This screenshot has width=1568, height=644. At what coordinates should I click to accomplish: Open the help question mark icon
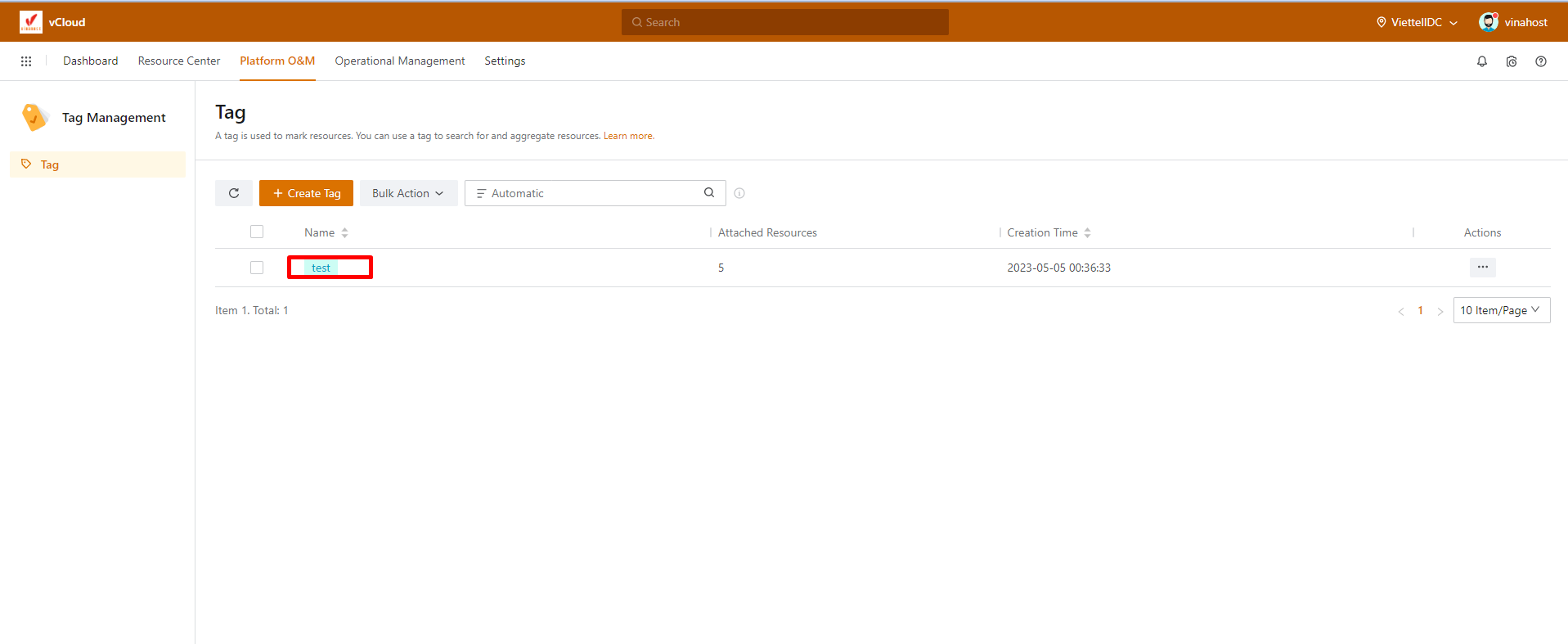1540,61
